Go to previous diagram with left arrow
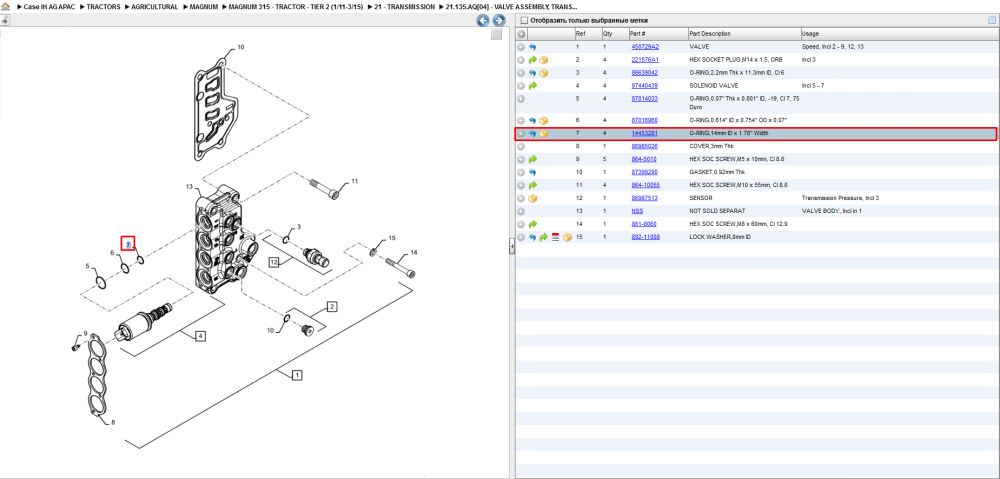The height and width of the screenshot is (479, 1000). [483, 20]
